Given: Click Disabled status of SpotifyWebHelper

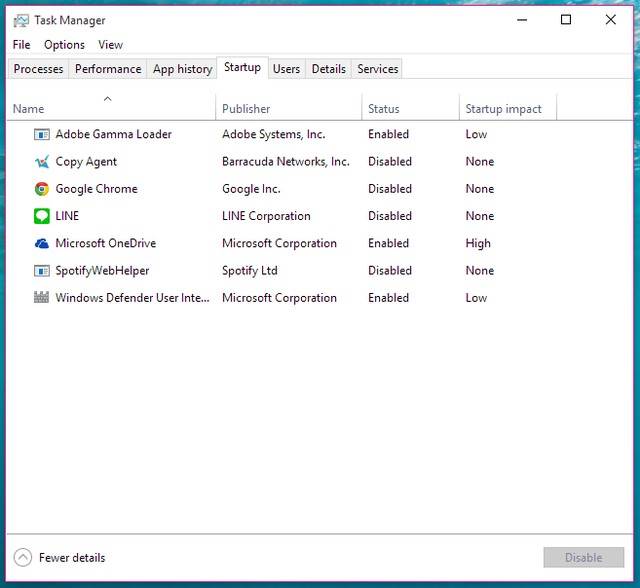Looking at the screenshot, I should (390, 271).
